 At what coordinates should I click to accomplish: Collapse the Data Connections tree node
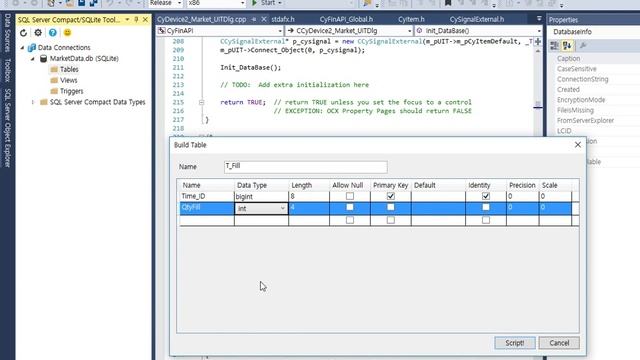[22, 48]
